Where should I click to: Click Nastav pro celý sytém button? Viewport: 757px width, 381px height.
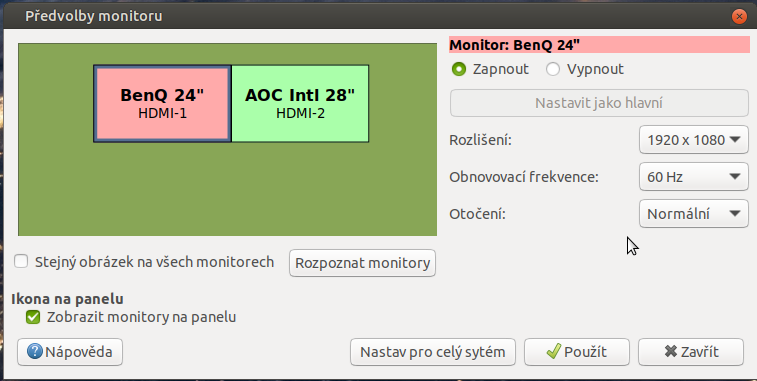pyautogui.click(x=433, y=352)
